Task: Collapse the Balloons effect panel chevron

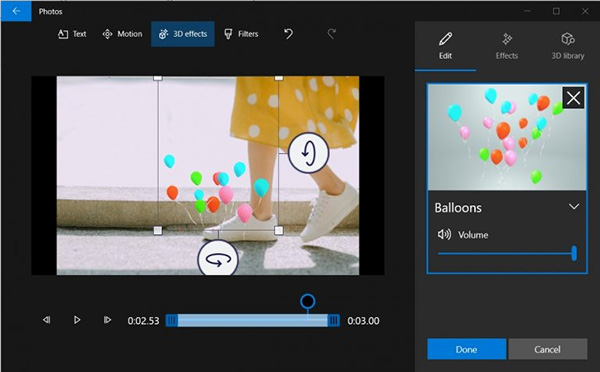Action: pos(574,207)
